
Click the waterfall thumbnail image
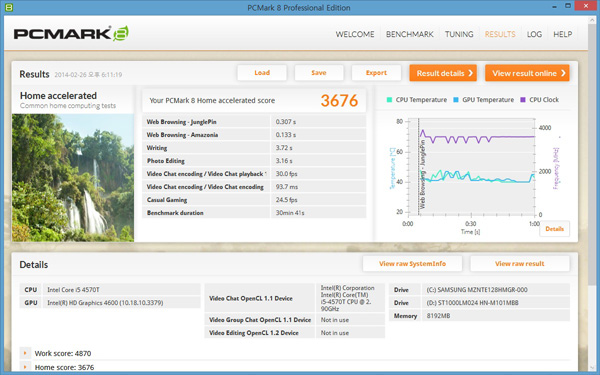73,178
